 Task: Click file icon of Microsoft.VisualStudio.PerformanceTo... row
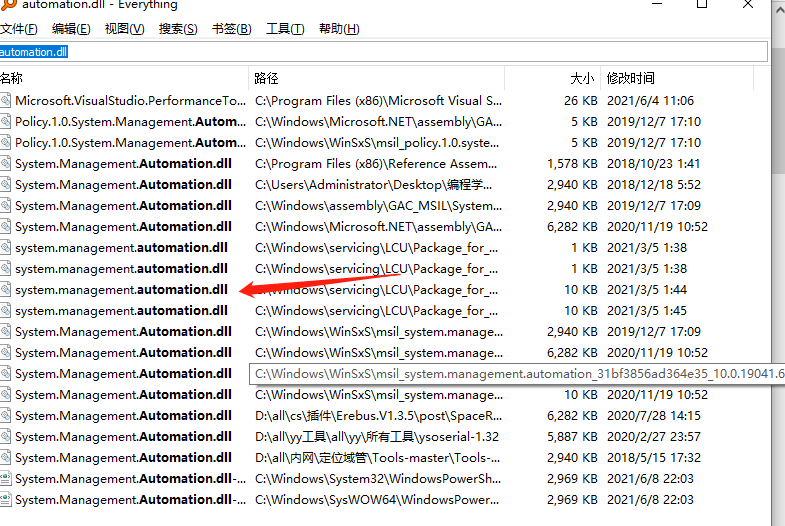5,101
